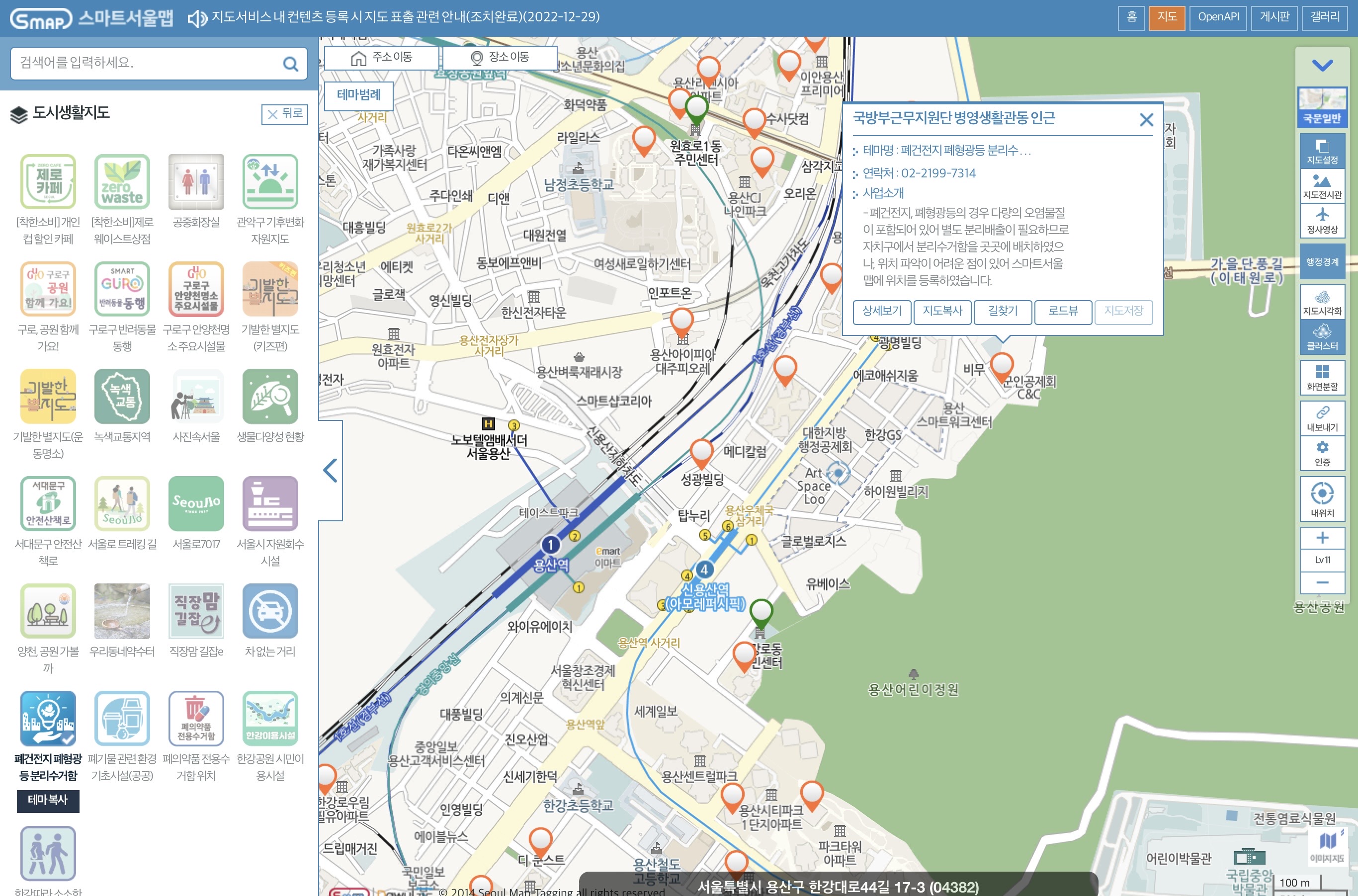Click the 상세보기 button in popup
This screenshot has width=1358, height=896.
point(881,312)
